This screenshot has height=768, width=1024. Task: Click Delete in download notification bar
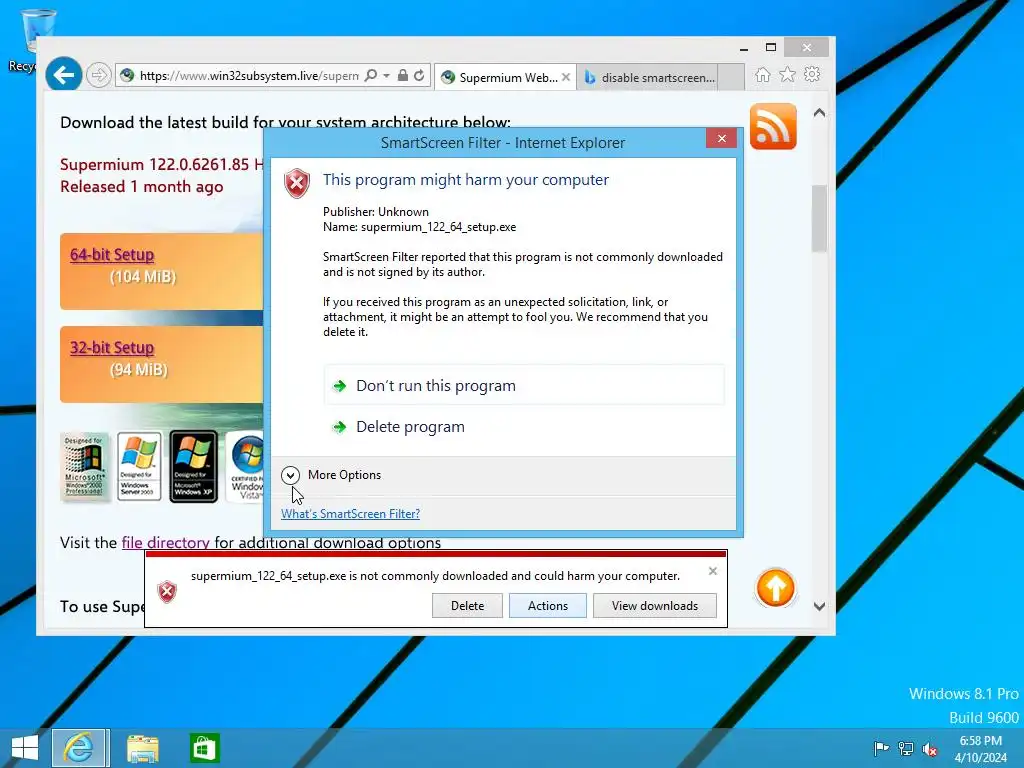pos(467,605)
